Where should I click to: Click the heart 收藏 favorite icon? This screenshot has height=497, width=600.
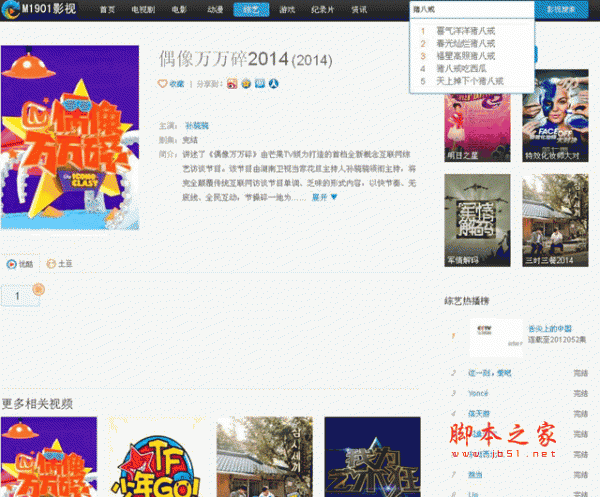click(x=162, y=83)
